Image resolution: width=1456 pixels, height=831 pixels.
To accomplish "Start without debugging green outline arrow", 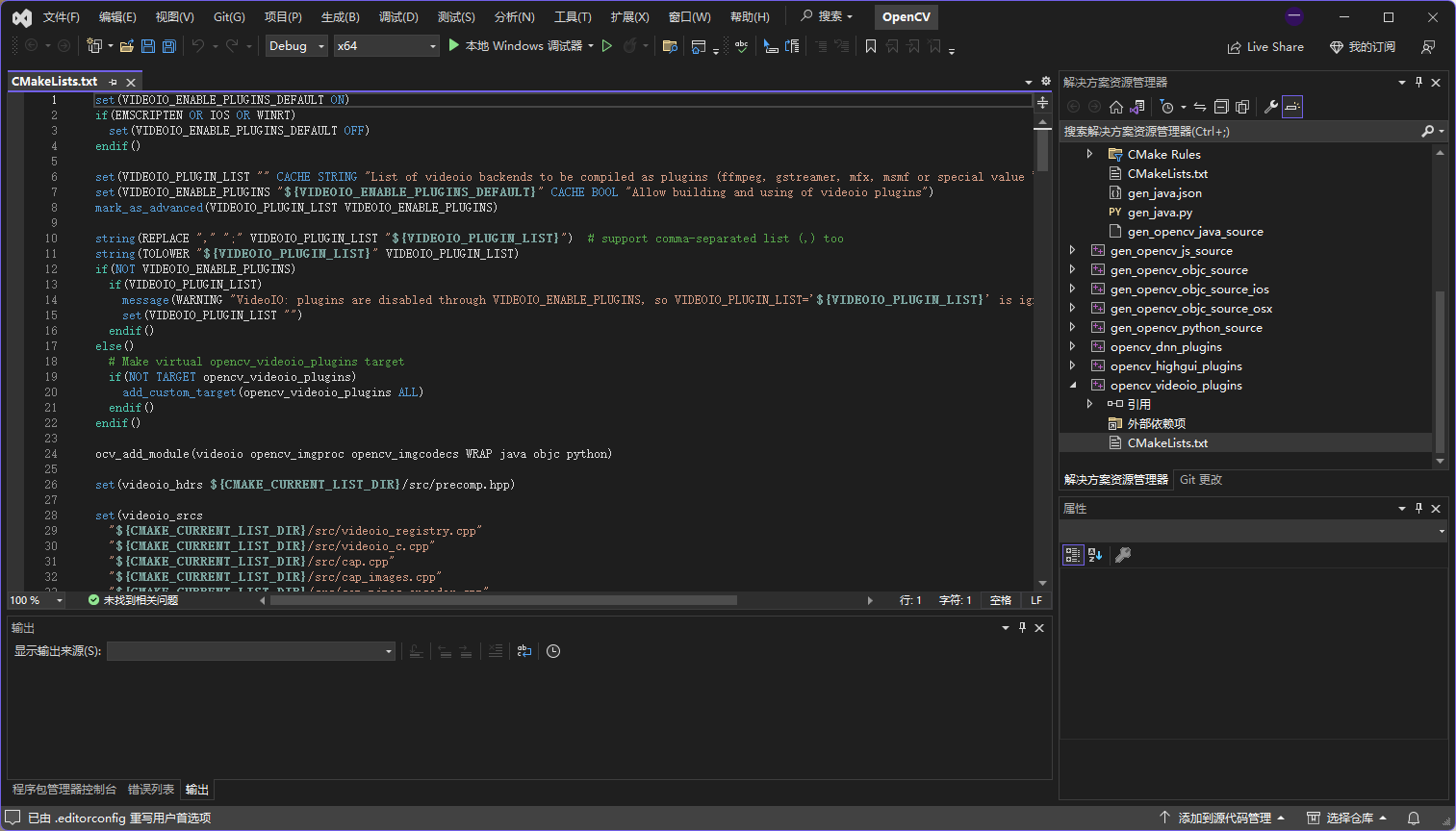I will click(607, 46).
